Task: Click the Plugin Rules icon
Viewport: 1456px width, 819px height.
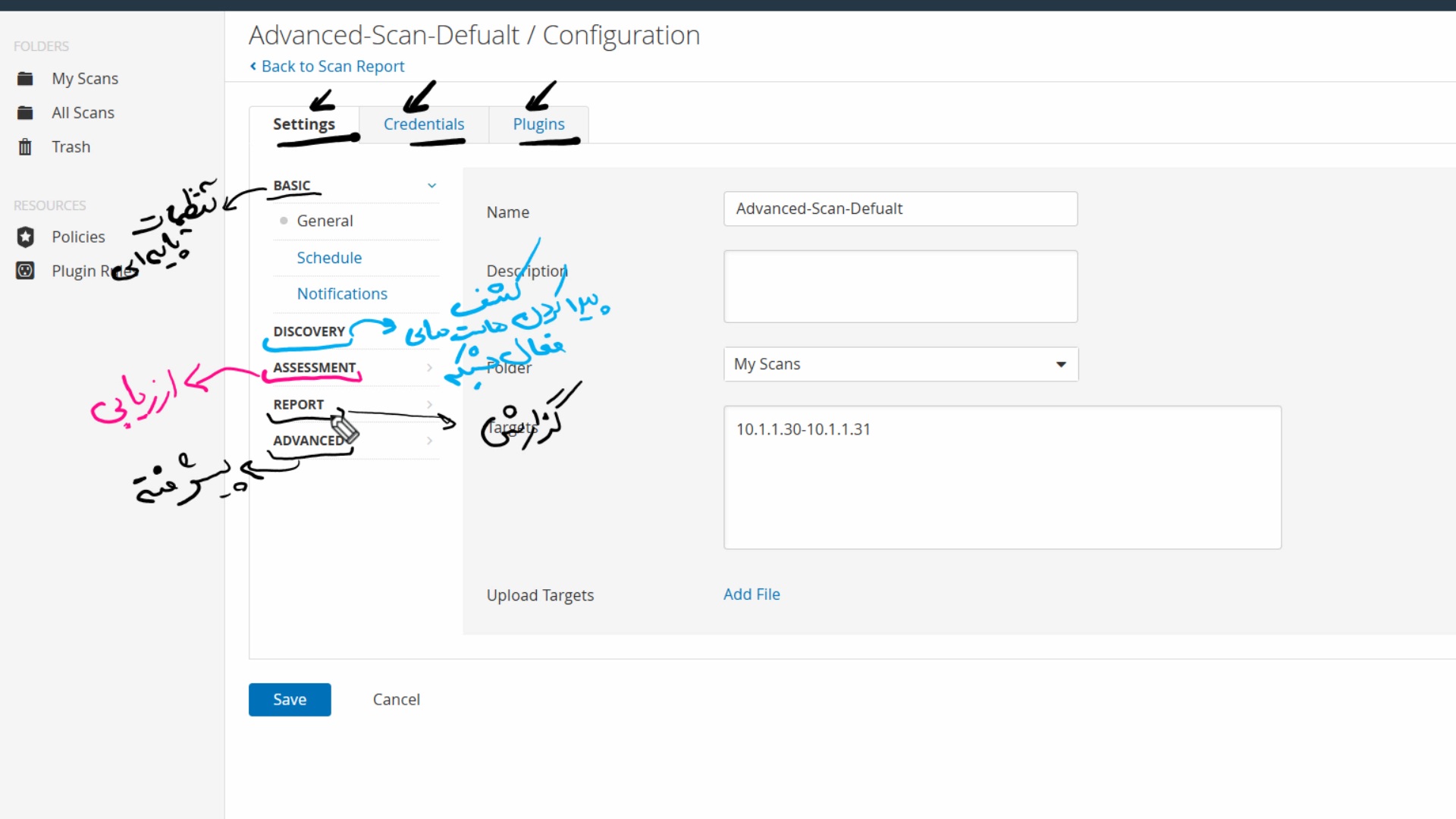Action: pos(25,271)
